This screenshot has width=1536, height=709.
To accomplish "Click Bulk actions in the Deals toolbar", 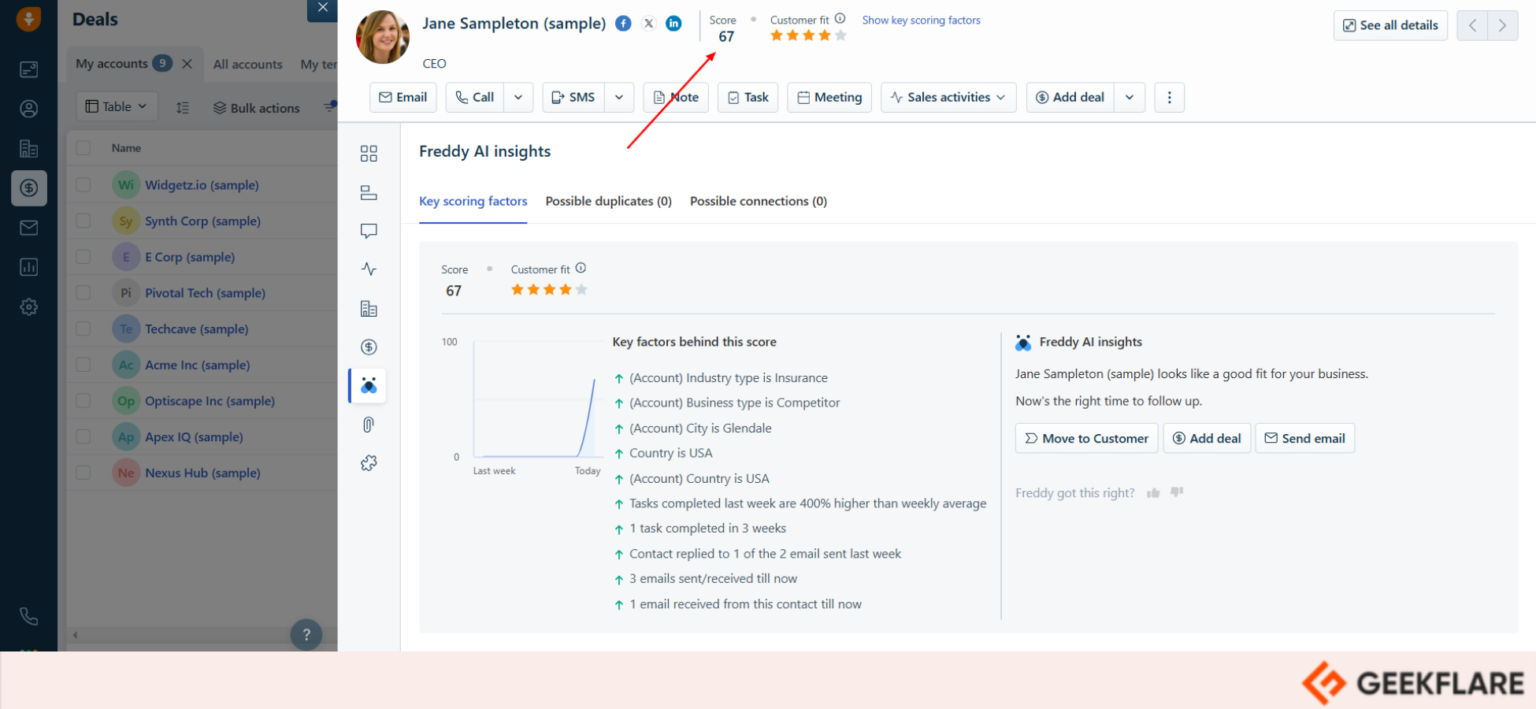I will point(256,107).
